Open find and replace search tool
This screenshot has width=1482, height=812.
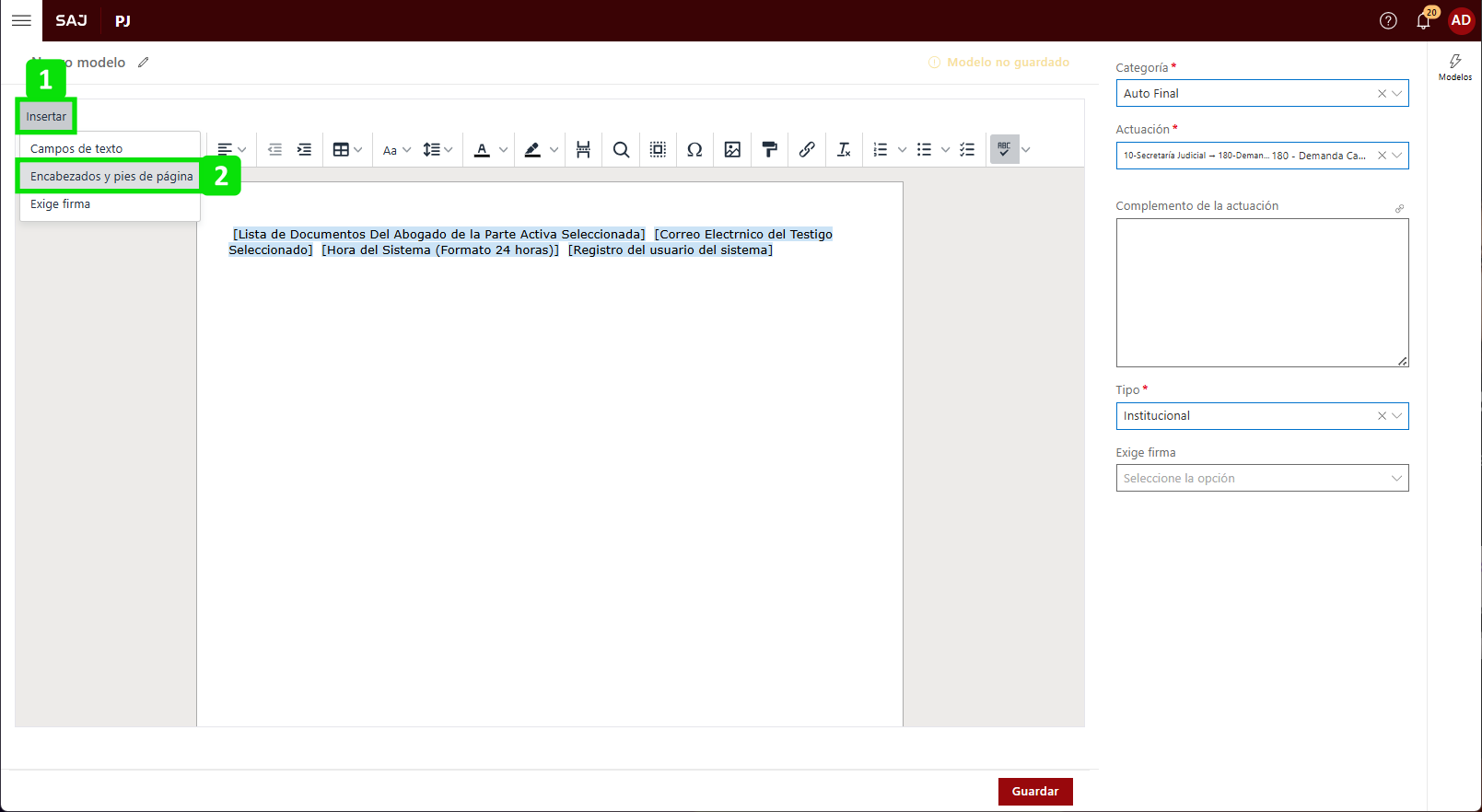pyautogui.click(x=621, y=150)
